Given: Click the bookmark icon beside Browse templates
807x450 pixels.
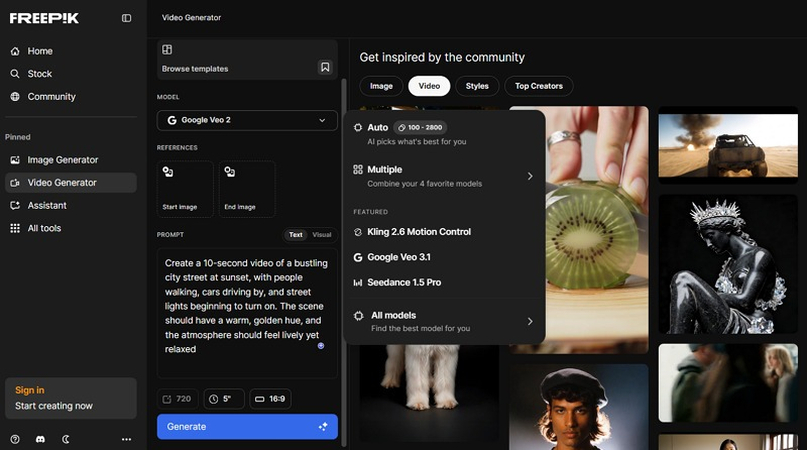Looking at the screenshot, I should tap(325, 67).
